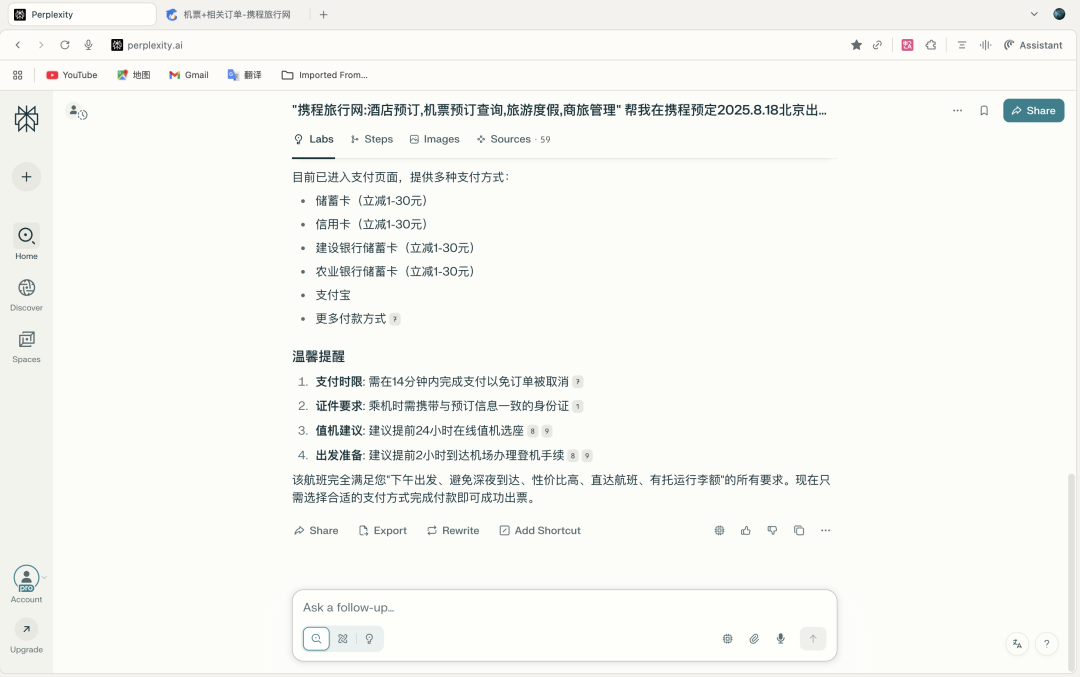The height and width of the screenshot is (677, 1080).
Task: Copy the response using the copy icon
Action: pos(799,530)
